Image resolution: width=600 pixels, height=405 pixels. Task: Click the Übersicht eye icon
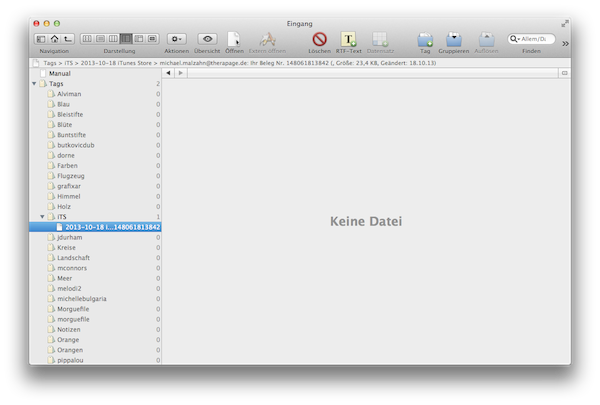[207, 39]
